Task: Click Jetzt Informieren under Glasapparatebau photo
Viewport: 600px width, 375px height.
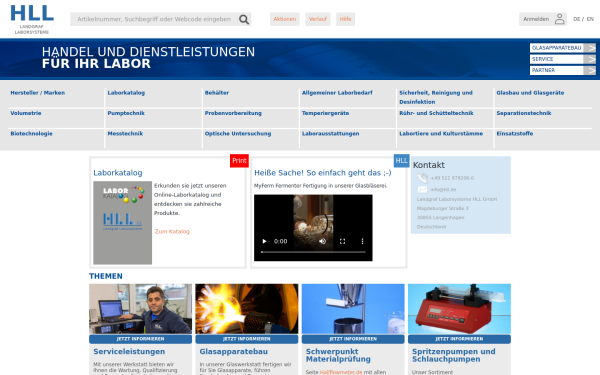Action: (x=247, y=339)
